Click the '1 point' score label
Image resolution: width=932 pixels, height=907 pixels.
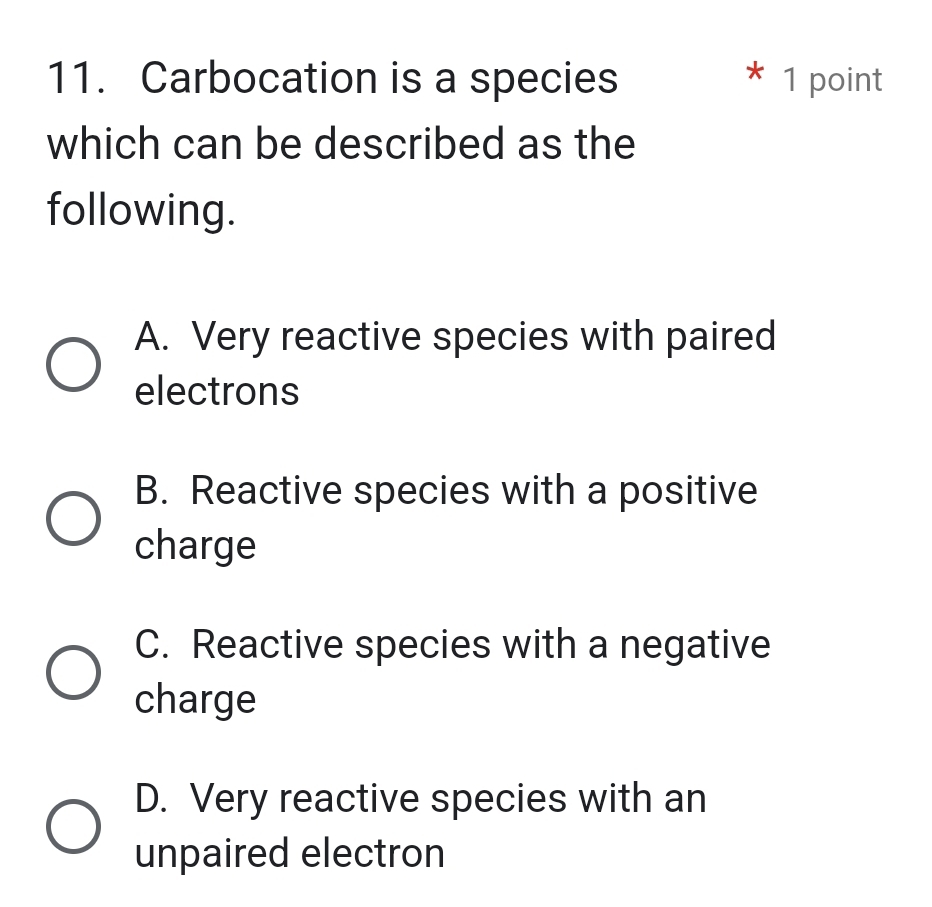tap(833, 80)
